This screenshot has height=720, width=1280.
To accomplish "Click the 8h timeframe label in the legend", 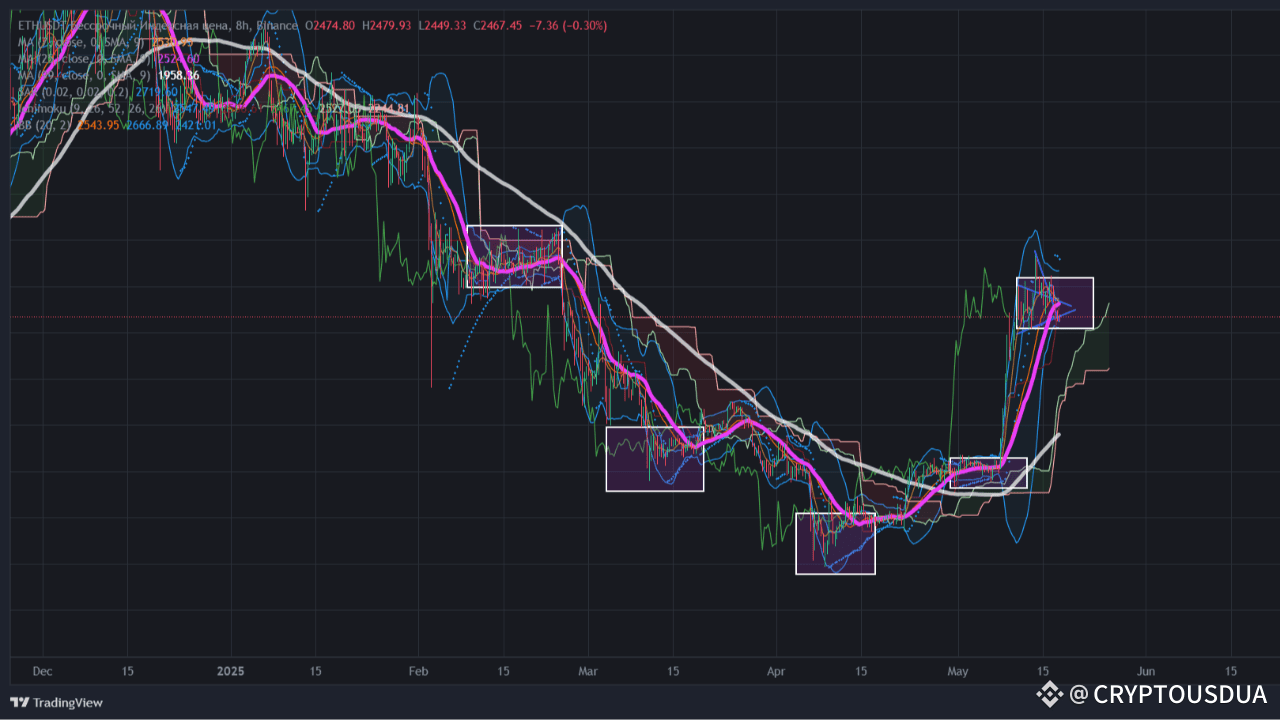I will pos(242,25).
